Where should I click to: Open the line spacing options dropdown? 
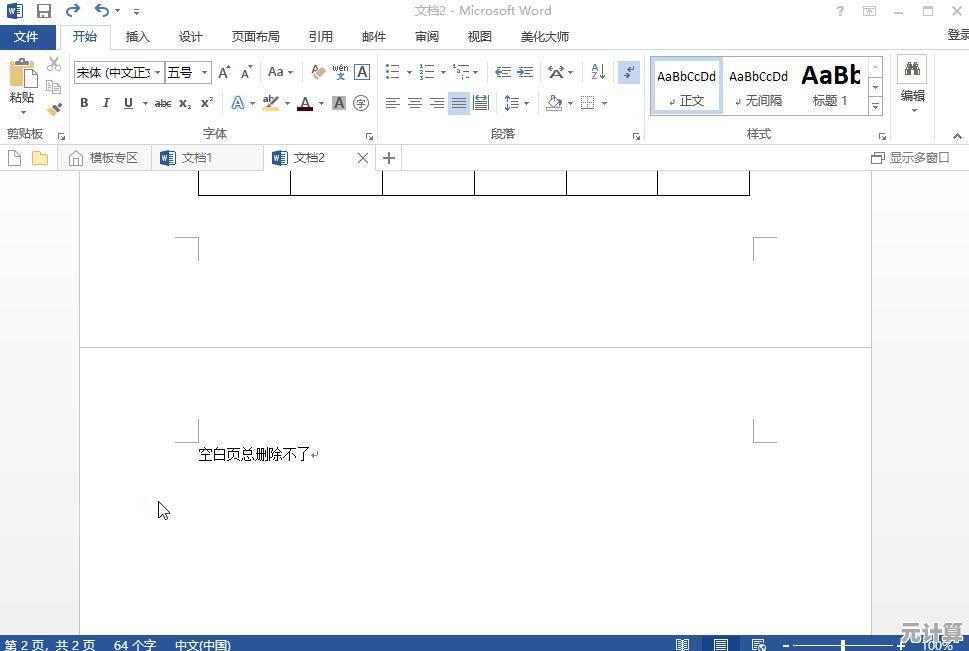(517, 103)
